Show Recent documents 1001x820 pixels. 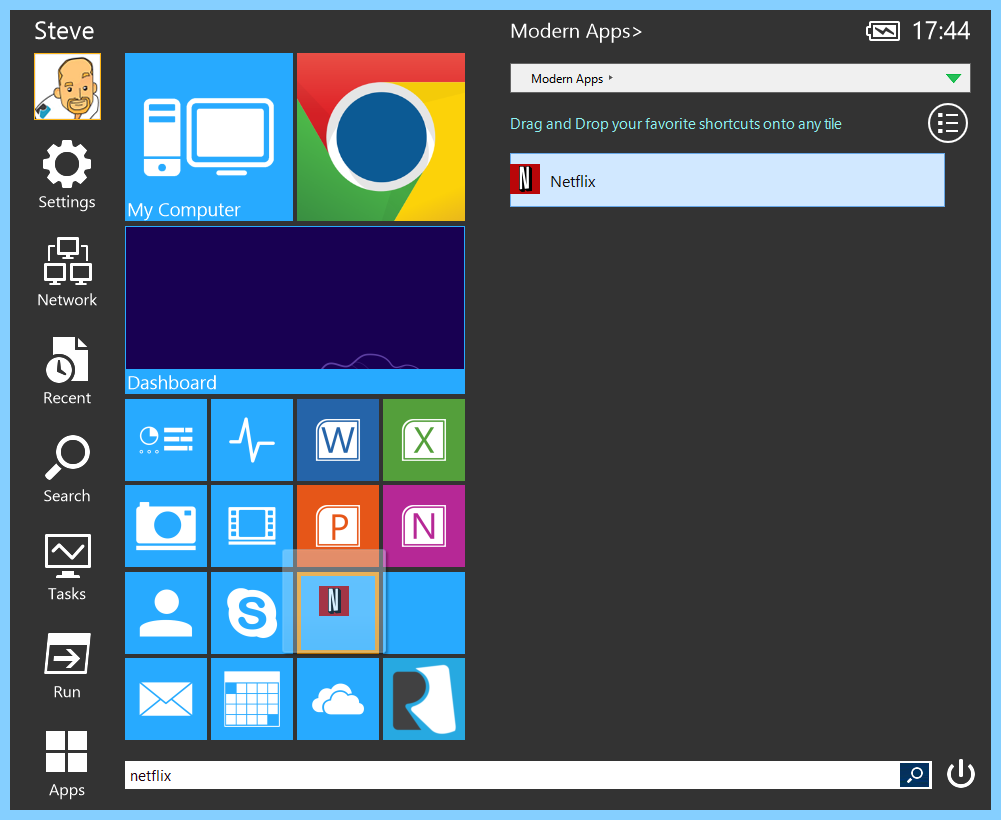coord(67,360)
